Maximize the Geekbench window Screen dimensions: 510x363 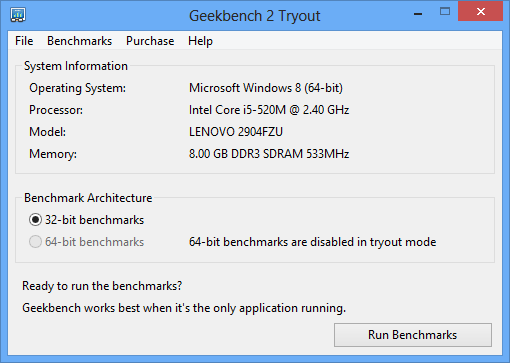pyautogui.click(x=445, y=12)
